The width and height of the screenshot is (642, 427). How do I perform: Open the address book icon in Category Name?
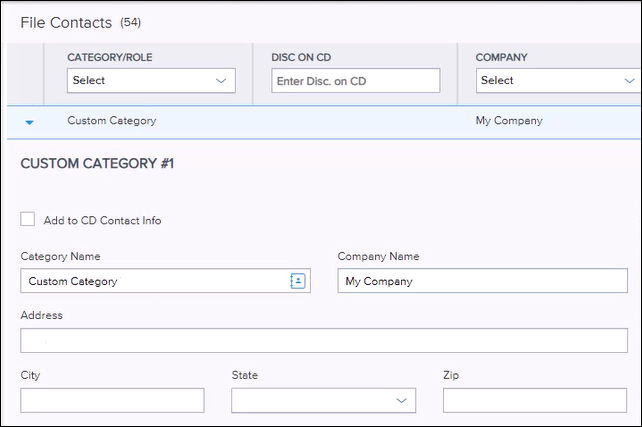click(x=298, y=281)
